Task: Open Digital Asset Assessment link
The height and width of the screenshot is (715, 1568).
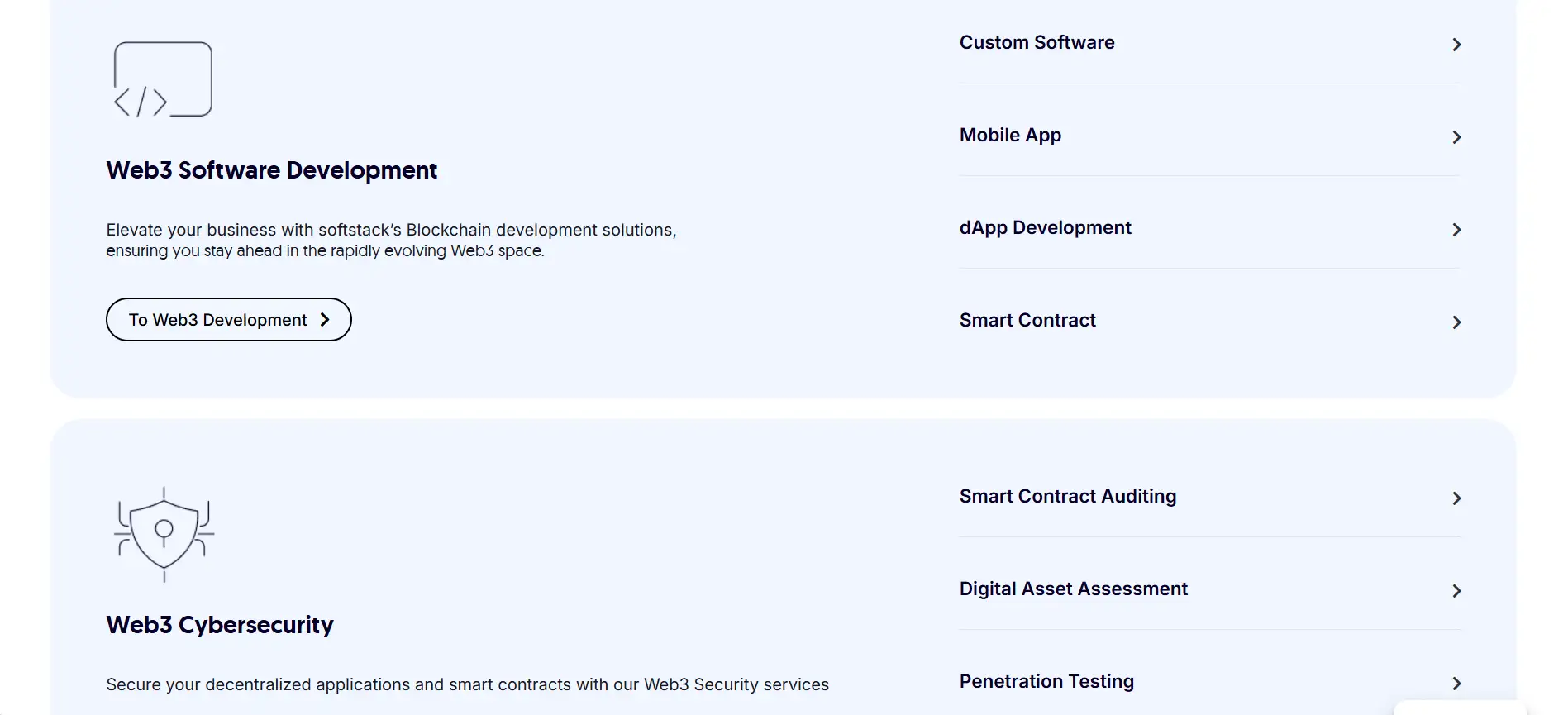Action: 1073,589
